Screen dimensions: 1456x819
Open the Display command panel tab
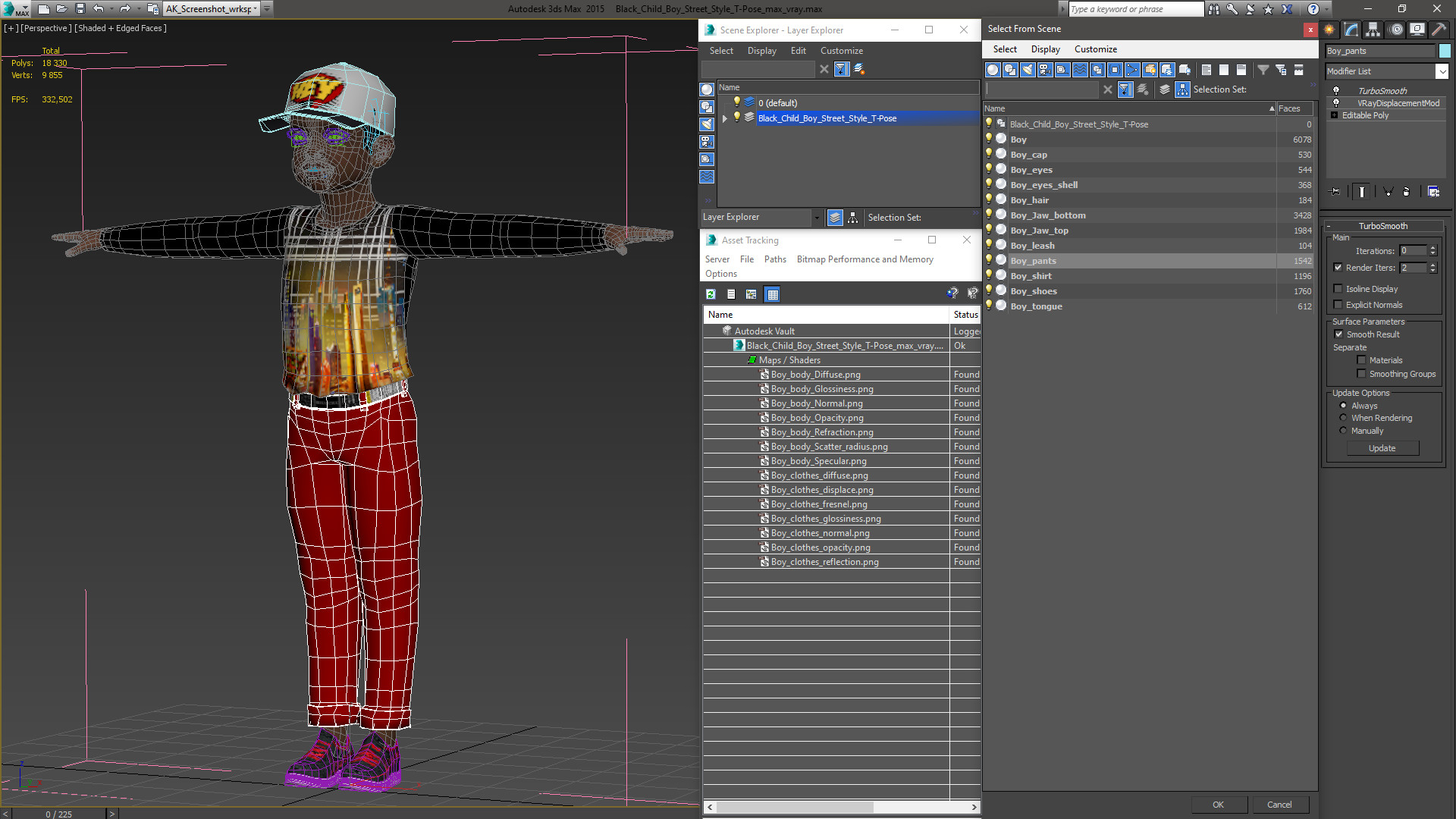tap(1417, 30)
